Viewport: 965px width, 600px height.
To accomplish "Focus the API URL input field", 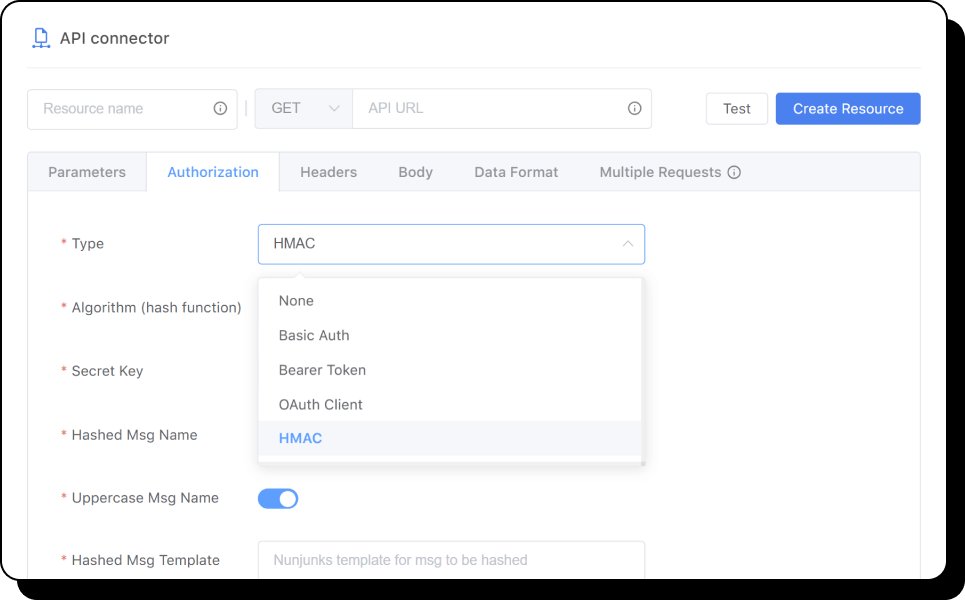I will [x=502, y=108].
